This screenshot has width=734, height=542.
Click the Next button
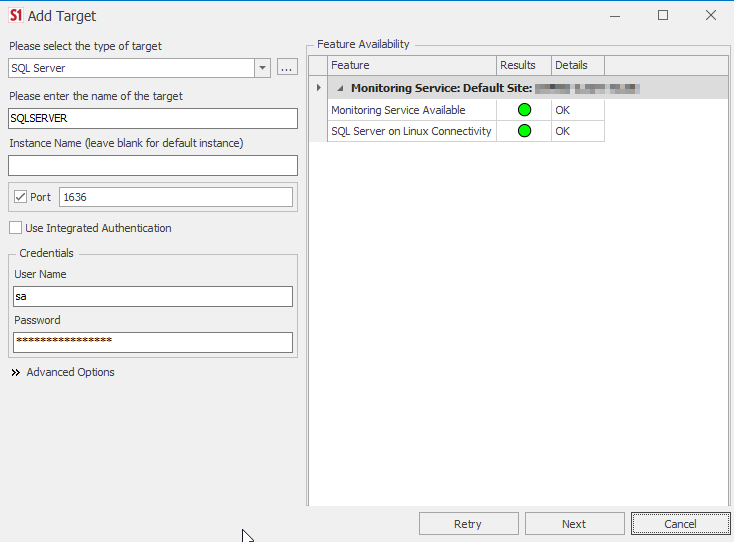[574, 524]
